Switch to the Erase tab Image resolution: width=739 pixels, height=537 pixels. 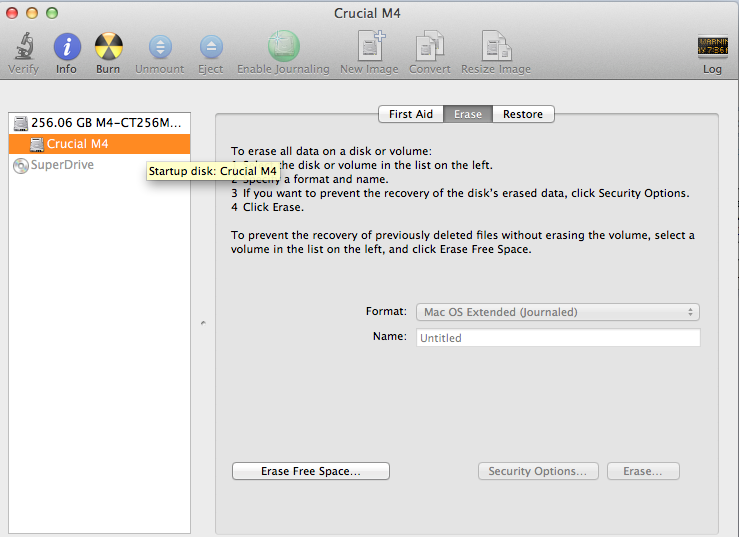pyautogui.click(x=468, y=114)
